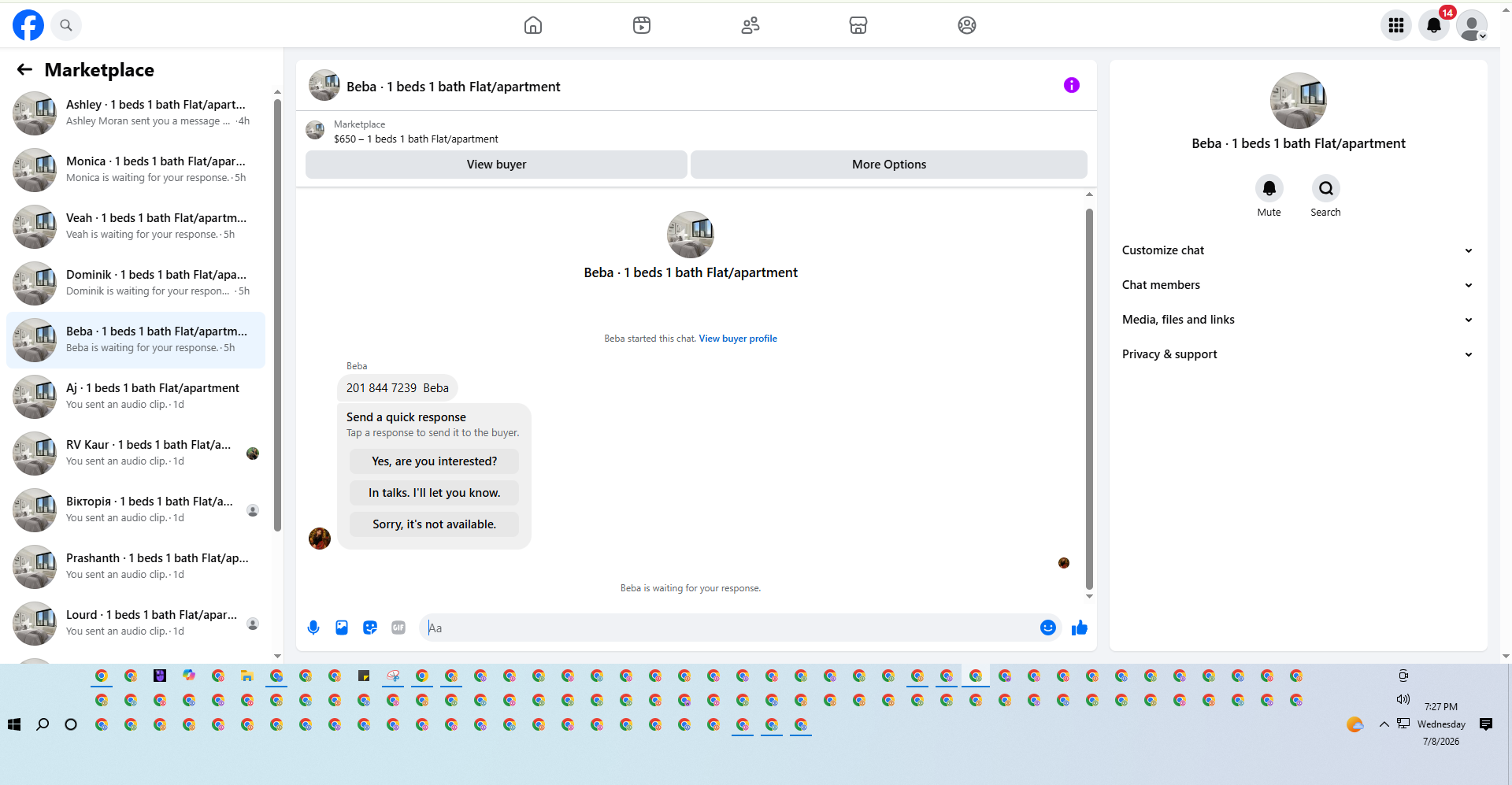This screenshot has width=1512, height=785.
Task: Click the taskbar volume speaker icon
Action: click(x=1403, y=699)
